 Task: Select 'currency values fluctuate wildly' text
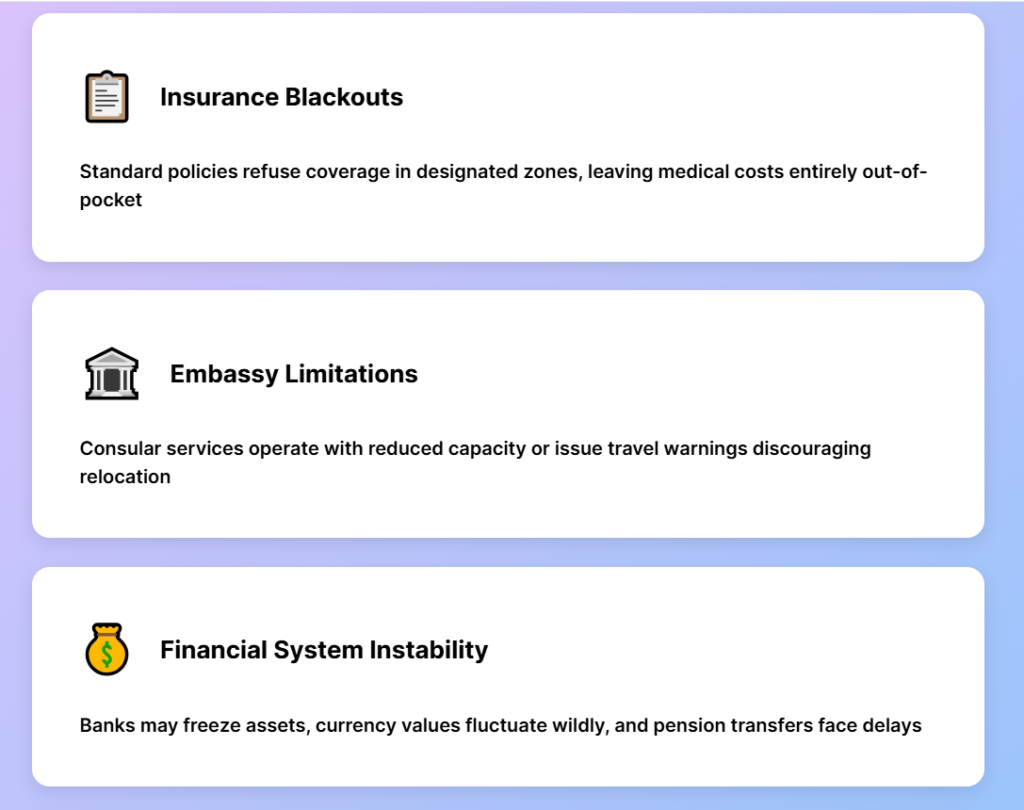click(x=456, y=725)
